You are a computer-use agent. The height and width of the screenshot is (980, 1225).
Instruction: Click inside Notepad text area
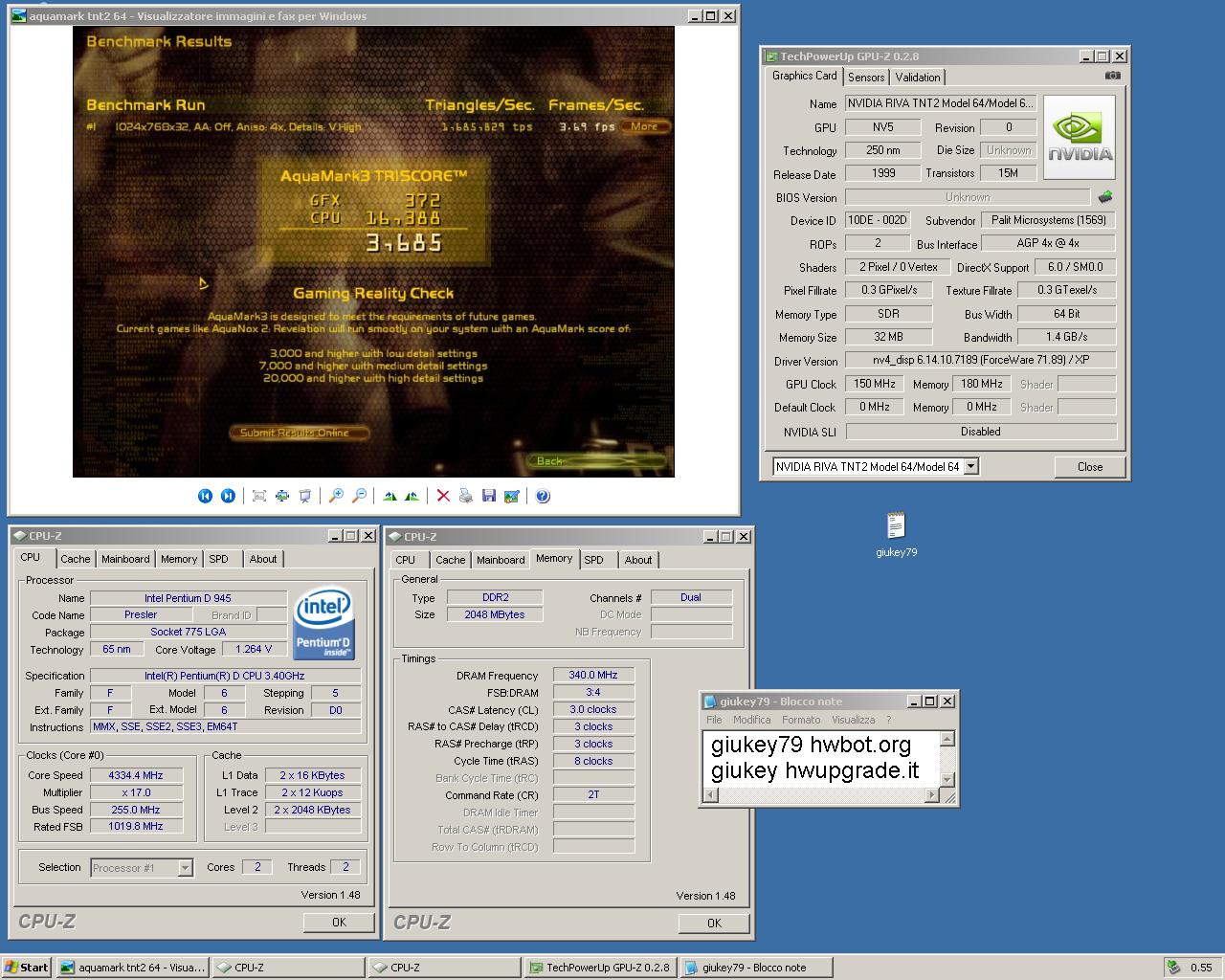coord(822,758)
